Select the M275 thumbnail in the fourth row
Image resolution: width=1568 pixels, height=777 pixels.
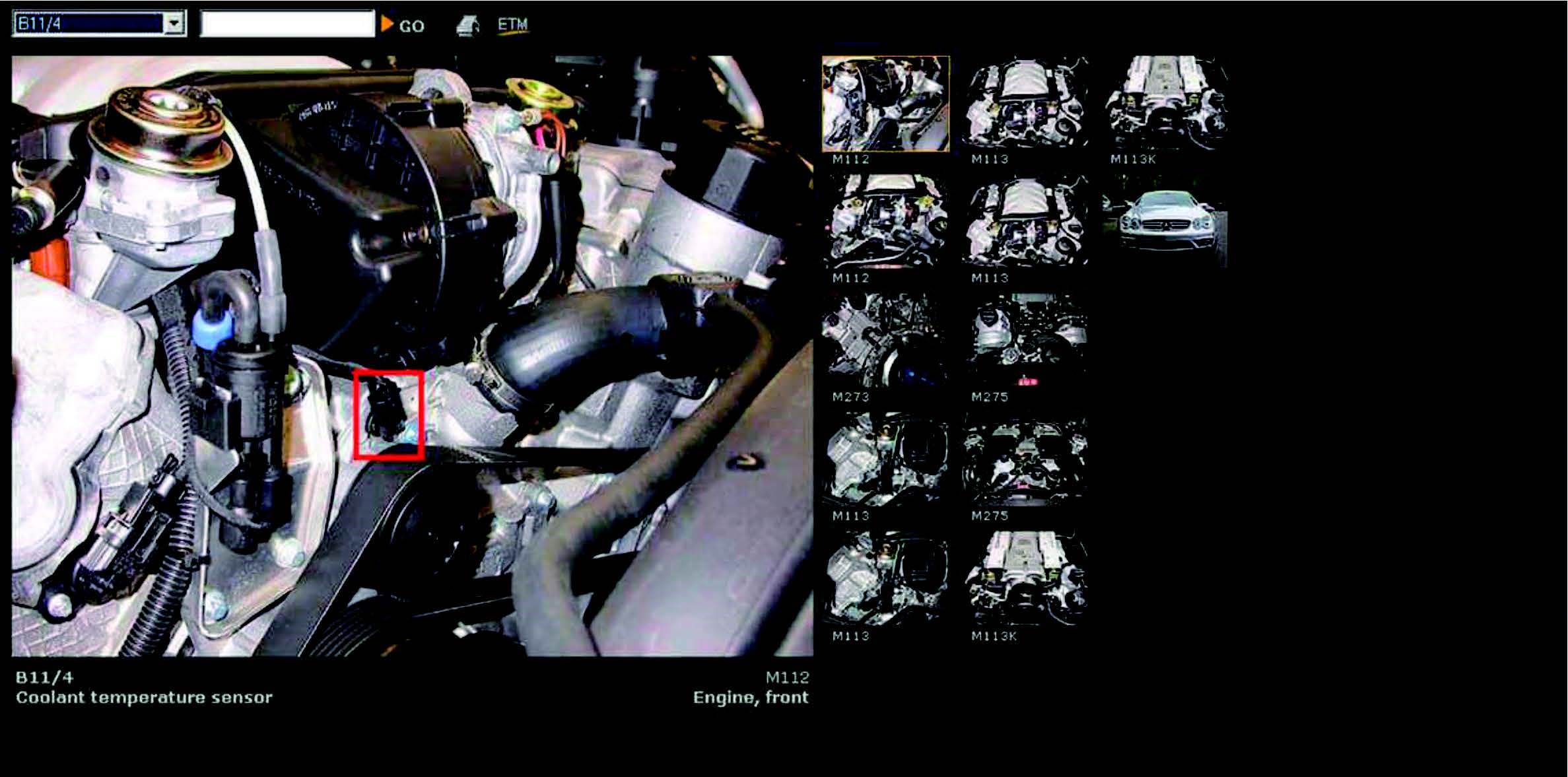[x=1025, y=460]
